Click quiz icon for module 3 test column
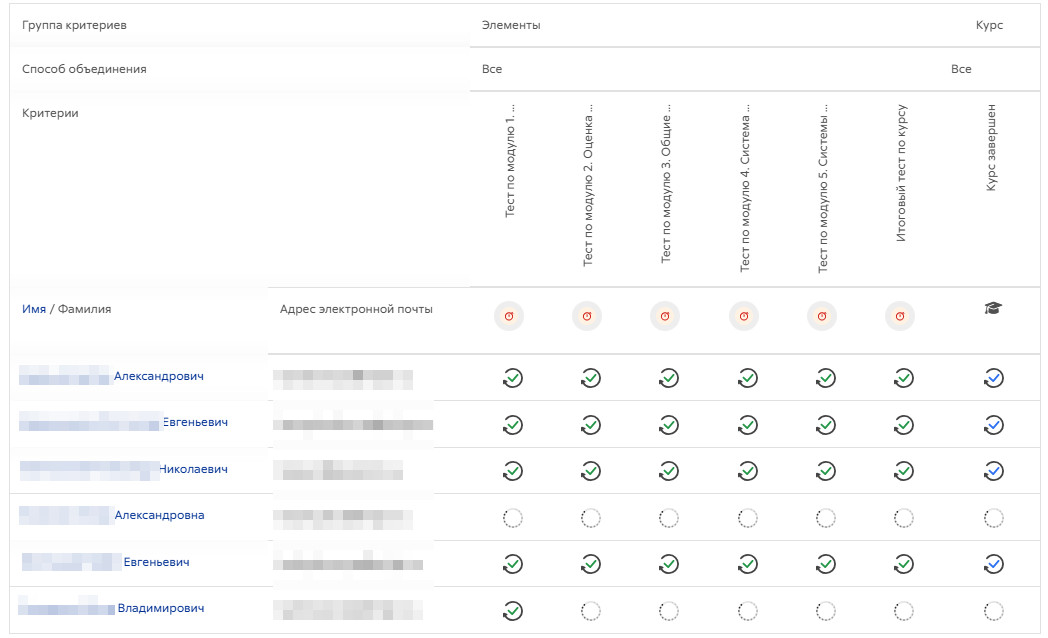 665,316
